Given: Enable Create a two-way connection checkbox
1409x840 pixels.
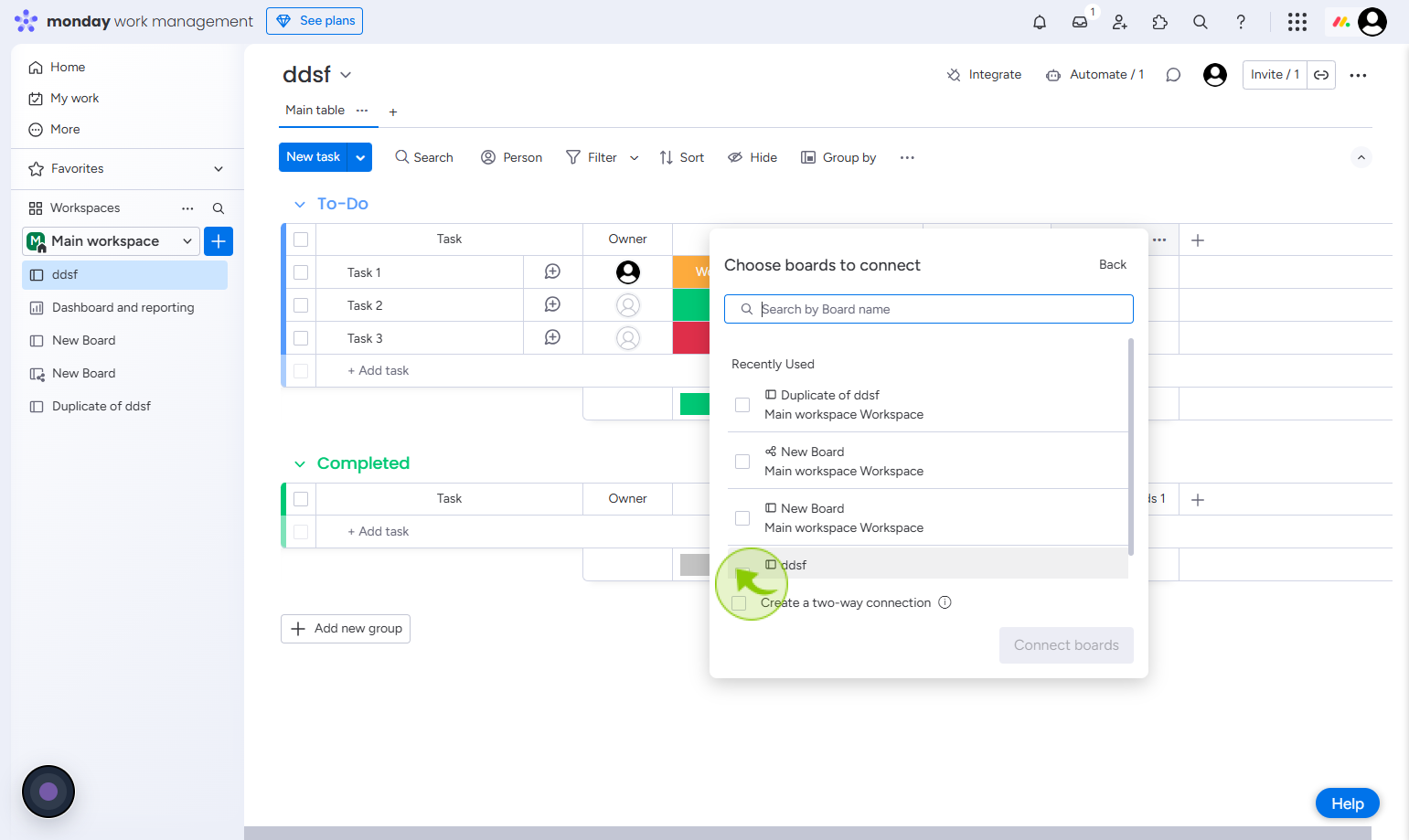Looking at the screenshot, I should click(x=739, y=603).
